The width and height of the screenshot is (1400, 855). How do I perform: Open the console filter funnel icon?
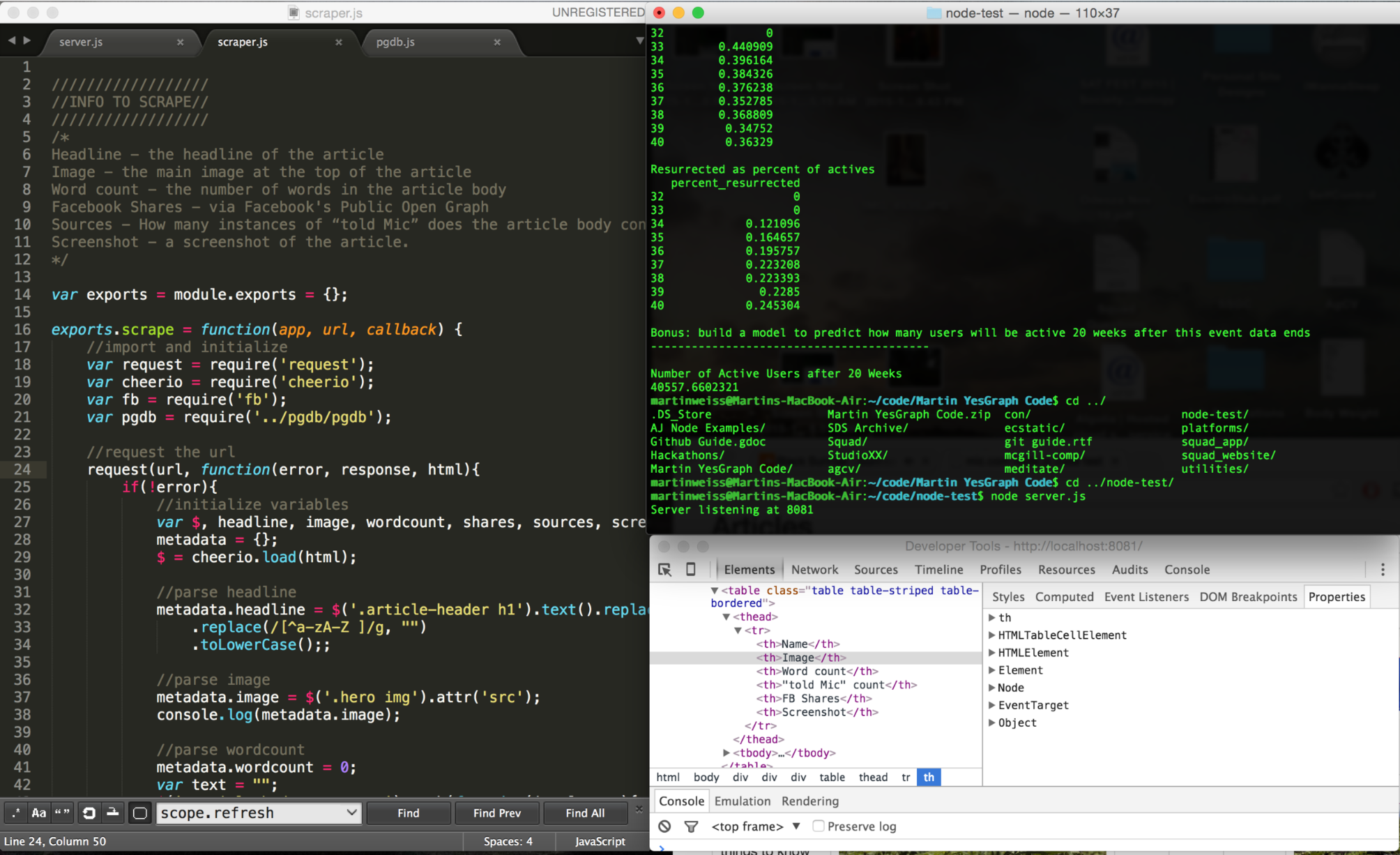coord(691,826)
